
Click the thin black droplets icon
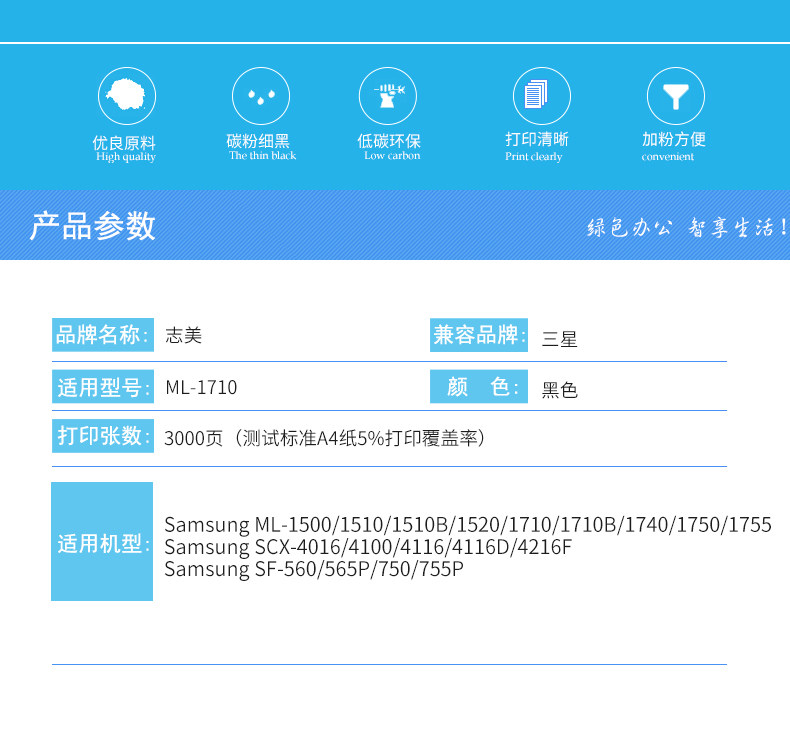pos(261,96)
